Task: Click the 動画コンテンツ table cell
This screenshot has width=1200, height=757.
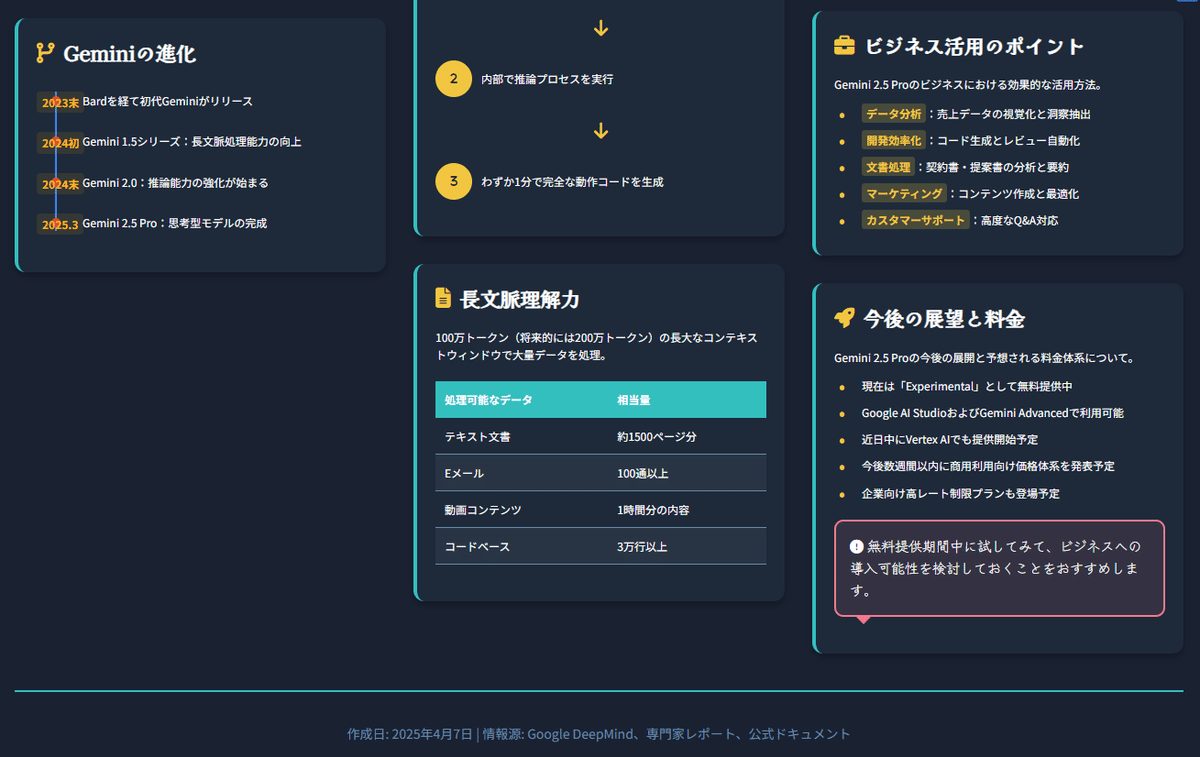Action: 522,510
